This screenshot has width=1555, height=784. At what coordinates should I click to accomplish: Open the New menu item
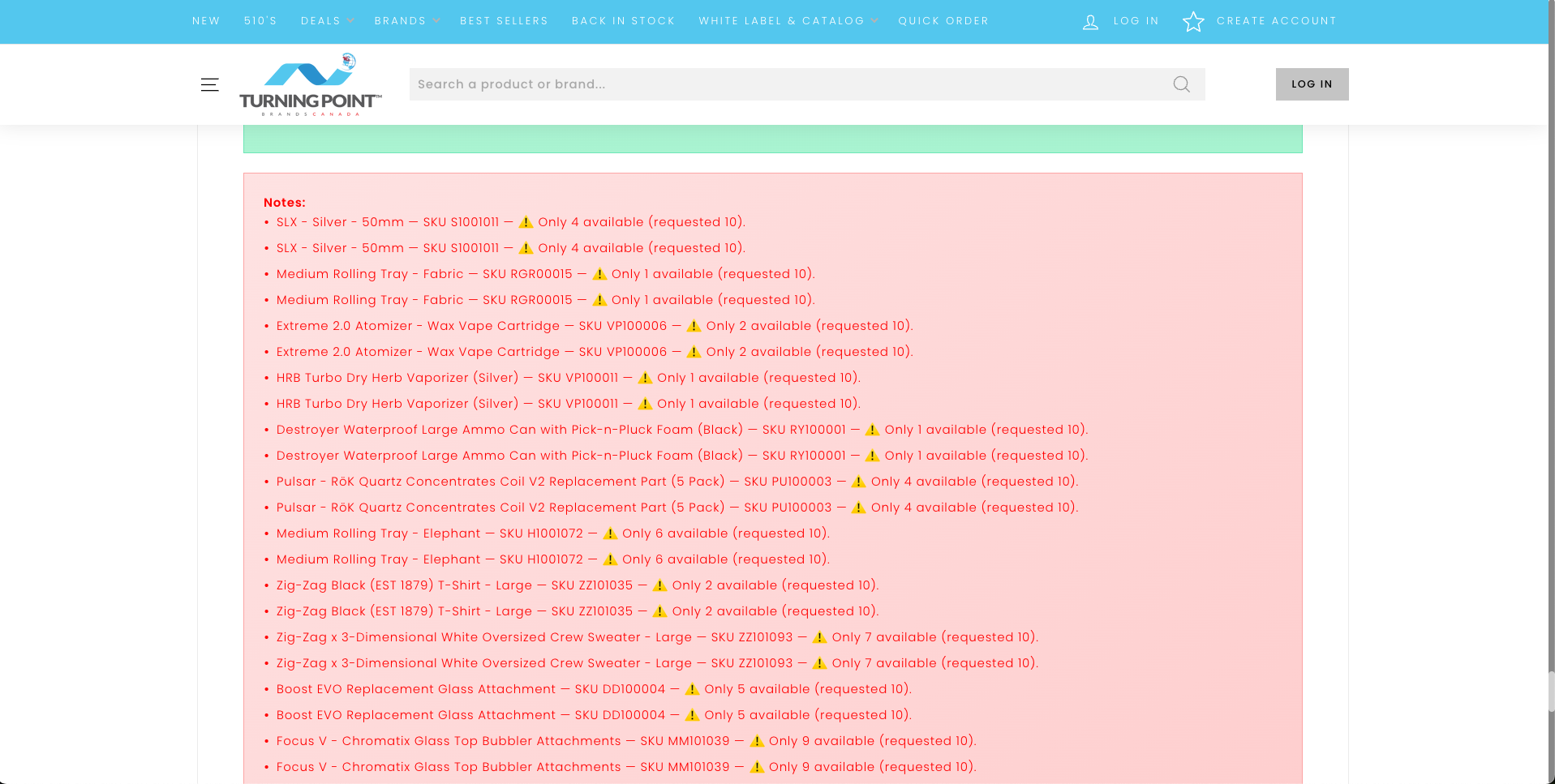click(x=206, y=21)
